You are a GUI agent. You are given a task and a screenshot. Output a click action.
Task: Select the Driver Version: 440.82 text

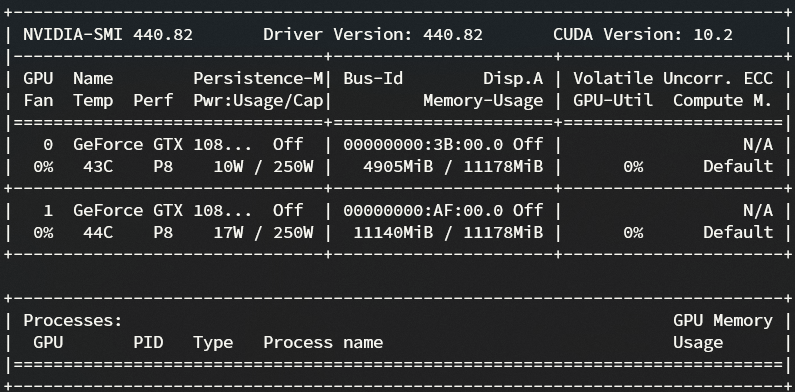pyautogui.click(x=373, y=34)
